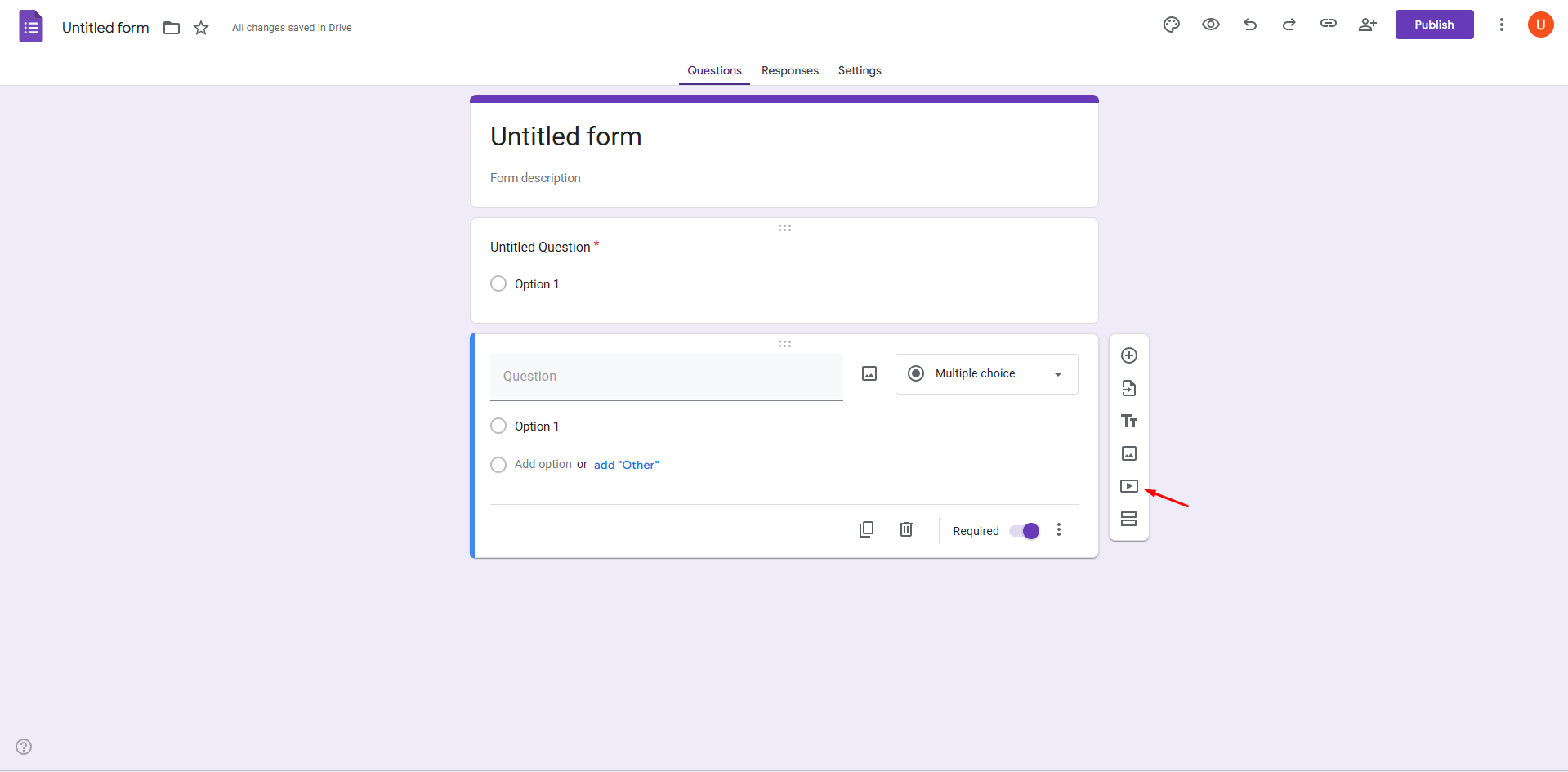This screenshot has width=1568, height=772.
Task: Switch to the Responses tab
Action: click(x=789, y=70)
